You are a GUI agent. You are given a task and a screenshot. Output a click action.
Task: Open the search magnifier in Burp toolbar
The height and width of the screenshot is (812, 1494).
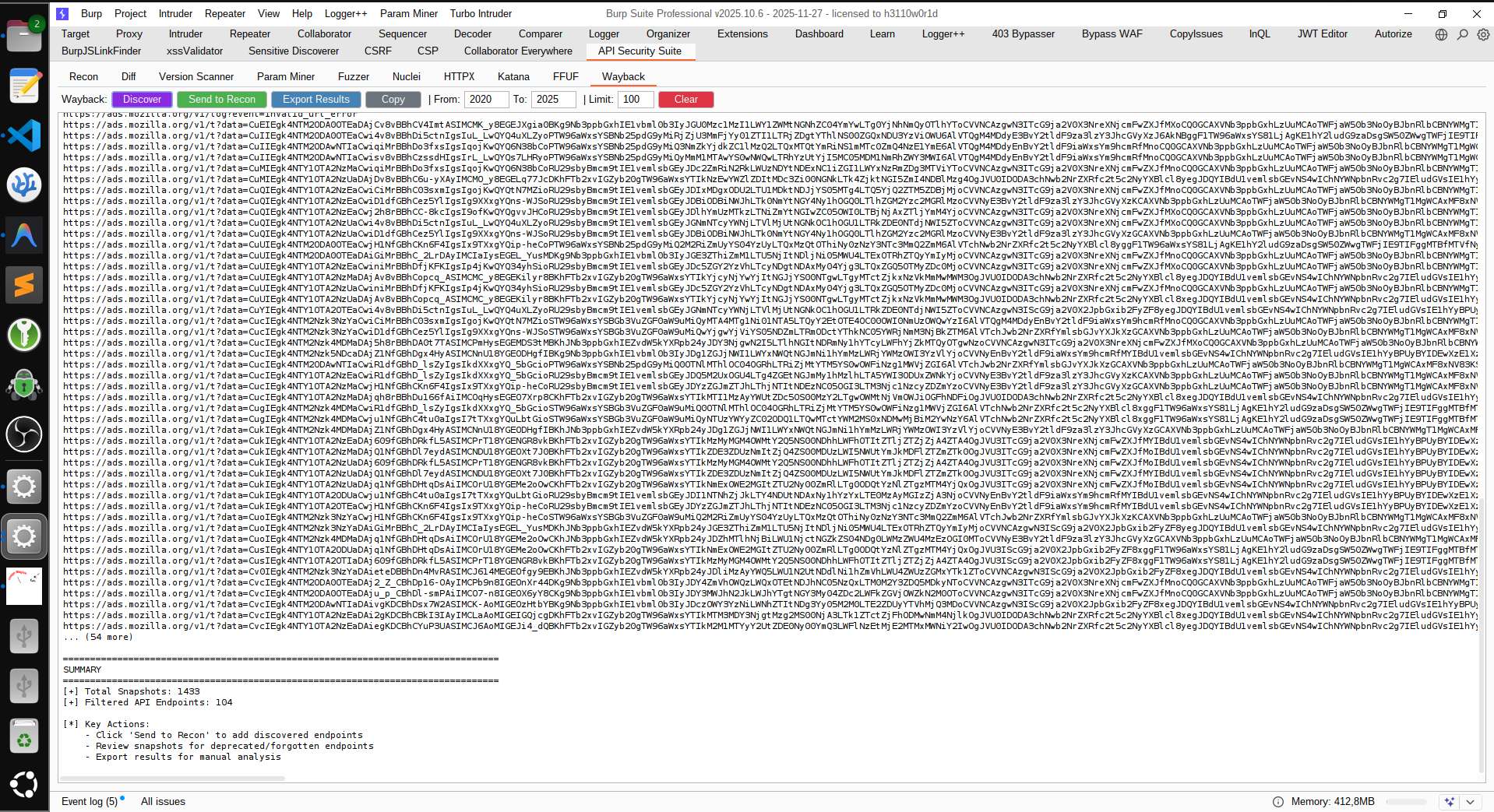1462,34
